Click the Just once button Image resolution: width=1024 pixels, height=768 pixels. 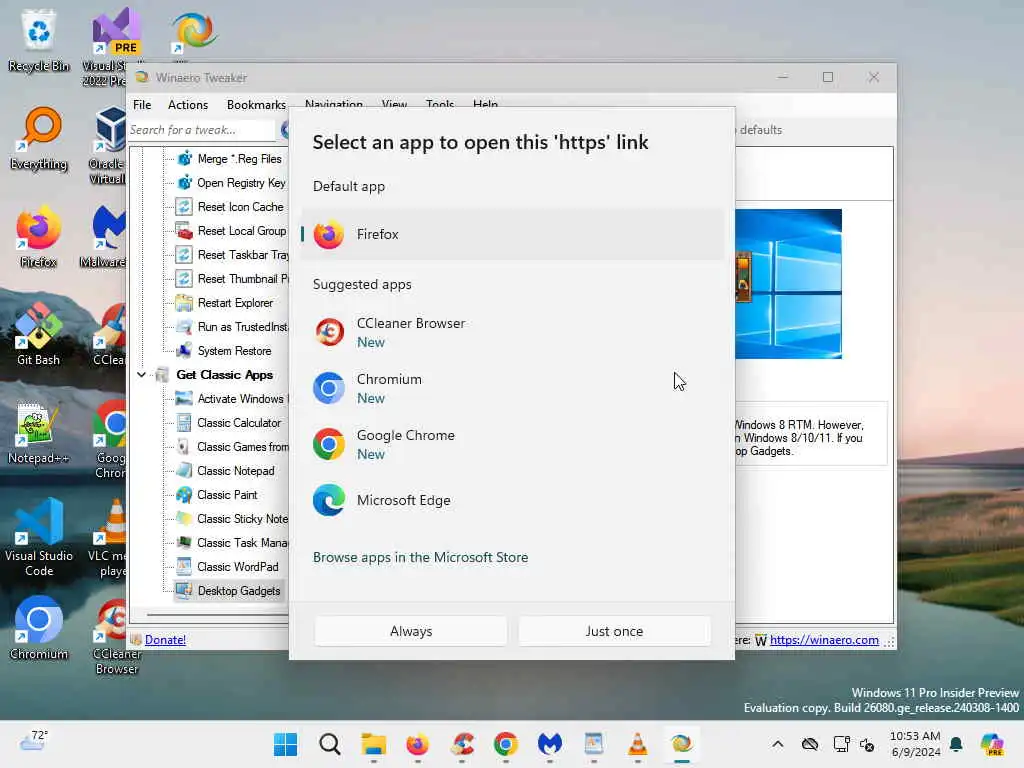pyautogui.click(x=614, y=631)
